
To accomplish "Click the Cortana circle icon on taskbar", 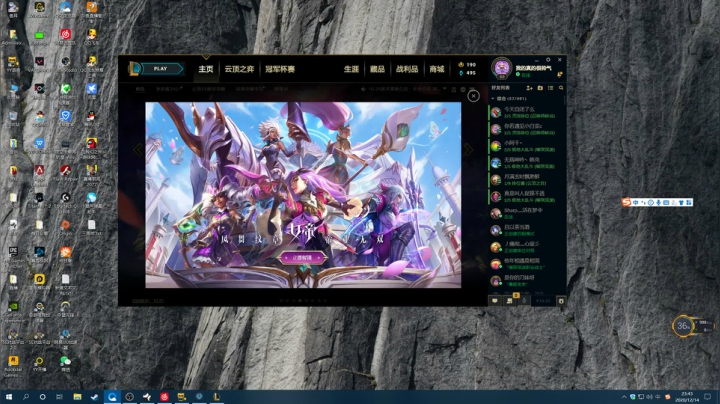I will coord(42,397).
